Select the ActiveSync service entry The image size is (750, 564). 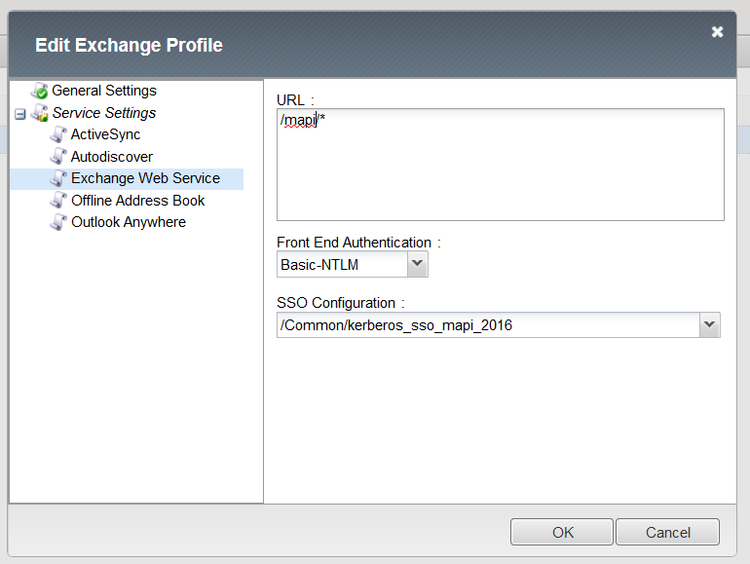(x=105, y=135)
